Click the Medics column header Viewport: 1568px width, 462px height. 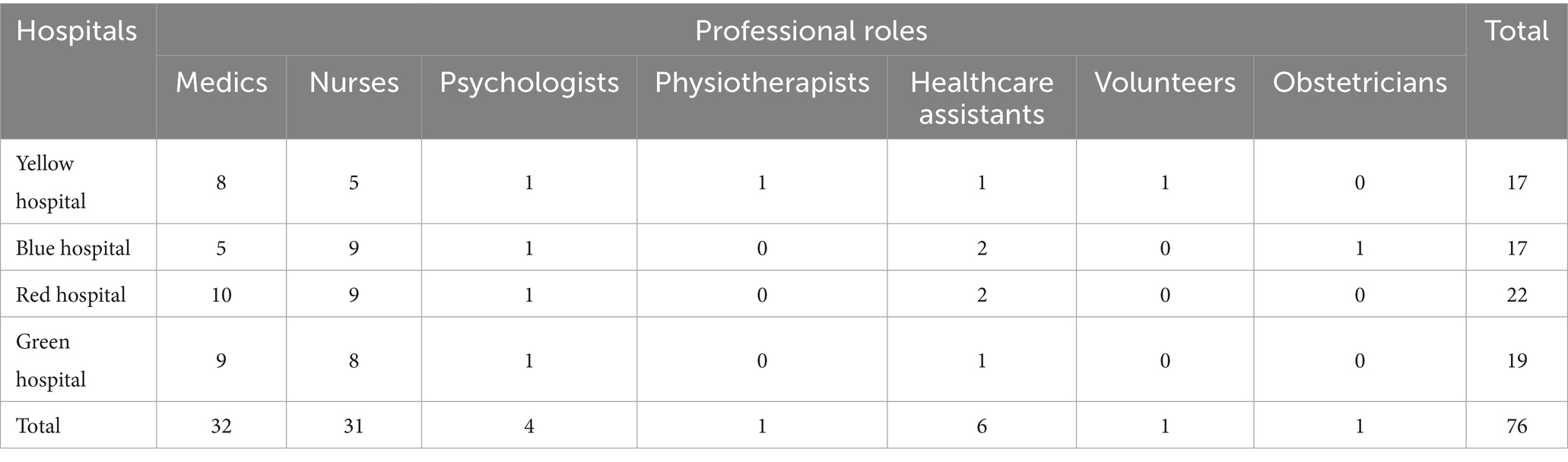[221, 83]
